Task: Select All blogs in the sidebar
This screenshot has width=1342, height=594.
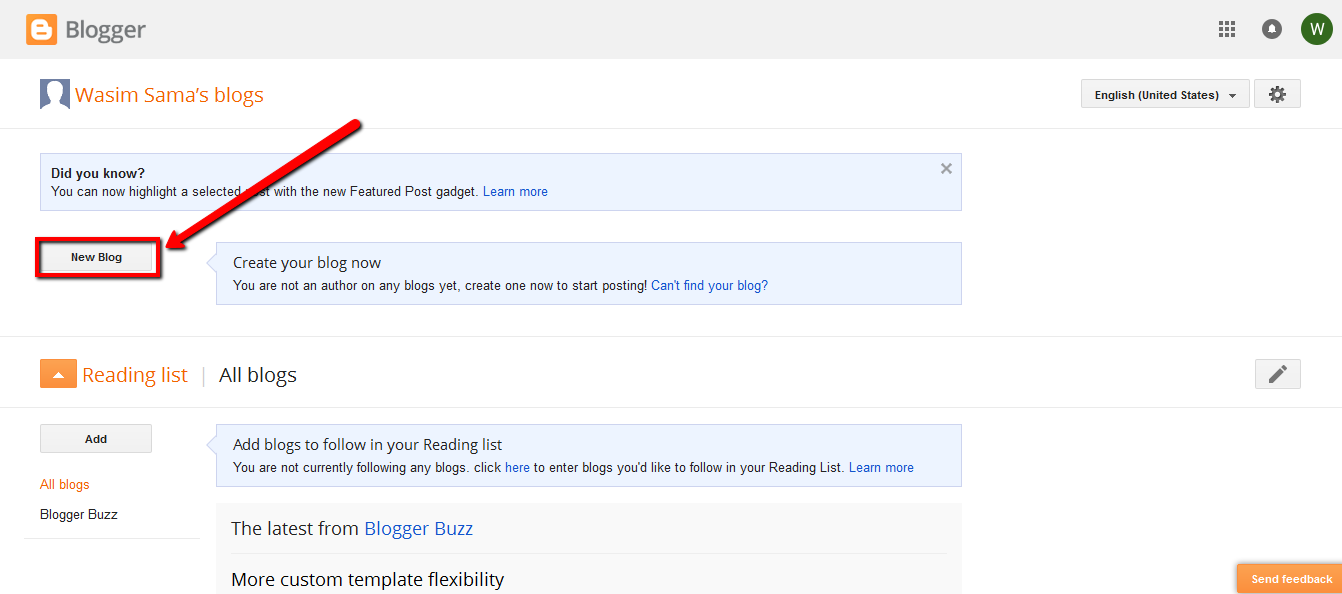Action: point(65,484)
